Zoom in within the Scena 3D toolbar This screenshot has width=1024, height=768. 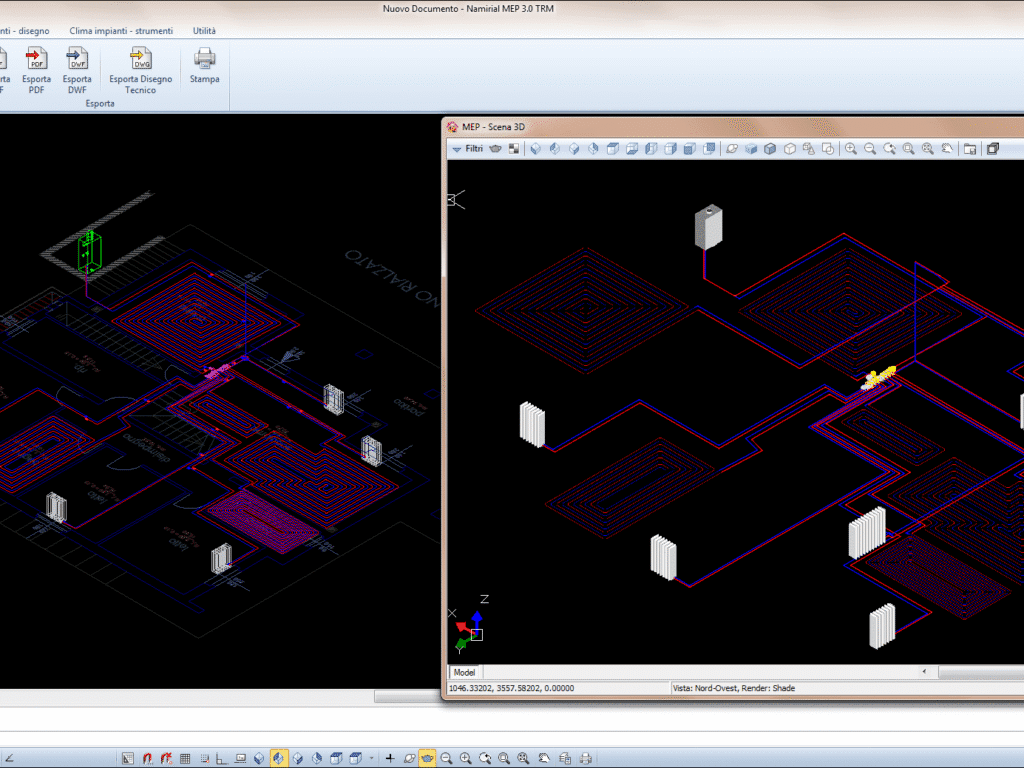[x=851, y=149]
